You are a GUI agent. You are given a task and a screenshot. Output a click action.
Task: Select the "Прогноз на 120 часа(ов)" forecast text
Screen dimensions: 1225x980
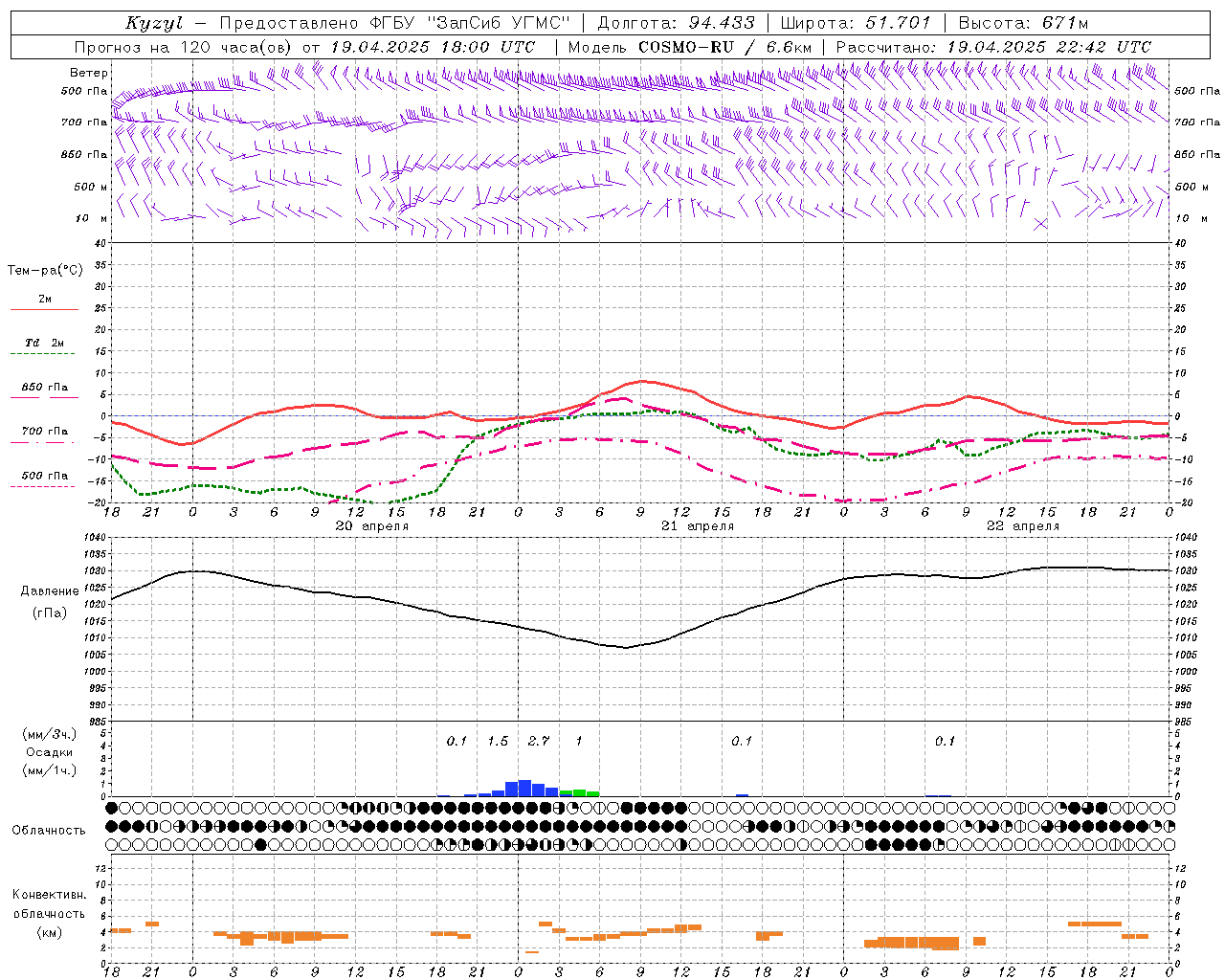[x=184, y=47]
